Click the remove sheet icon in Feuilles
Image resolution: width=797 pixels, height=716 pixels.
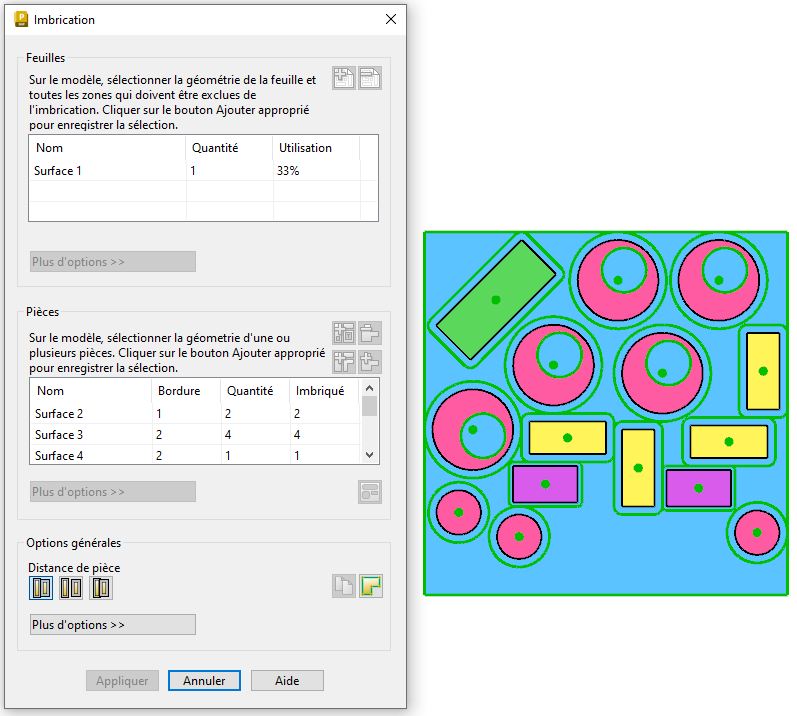tap(371, 78)
